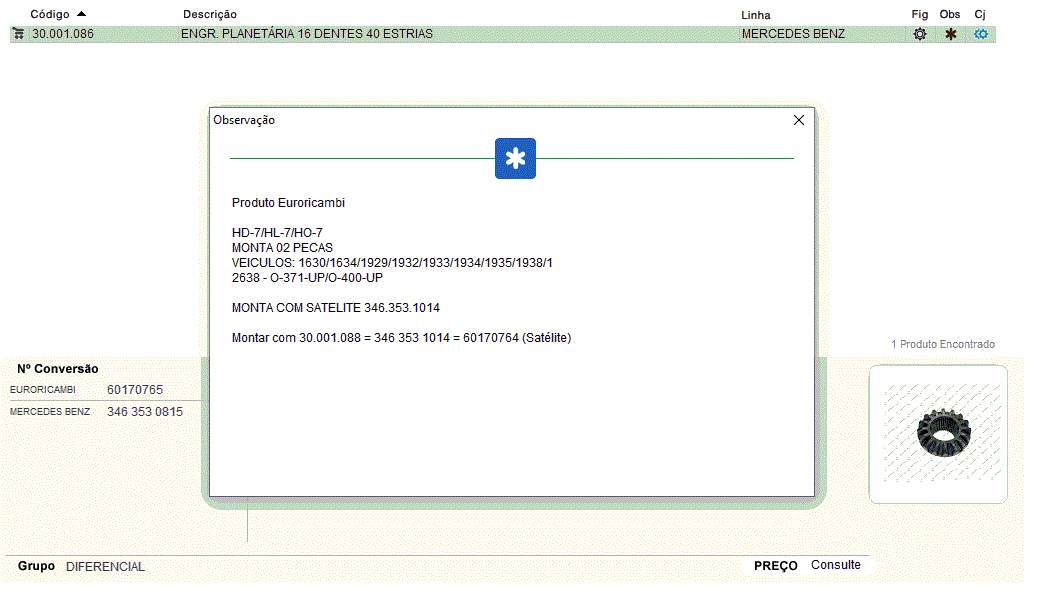Click the Euroricambi conversion number 60170765
This screenshot has height=596, width=1038.
click(134, 390)
